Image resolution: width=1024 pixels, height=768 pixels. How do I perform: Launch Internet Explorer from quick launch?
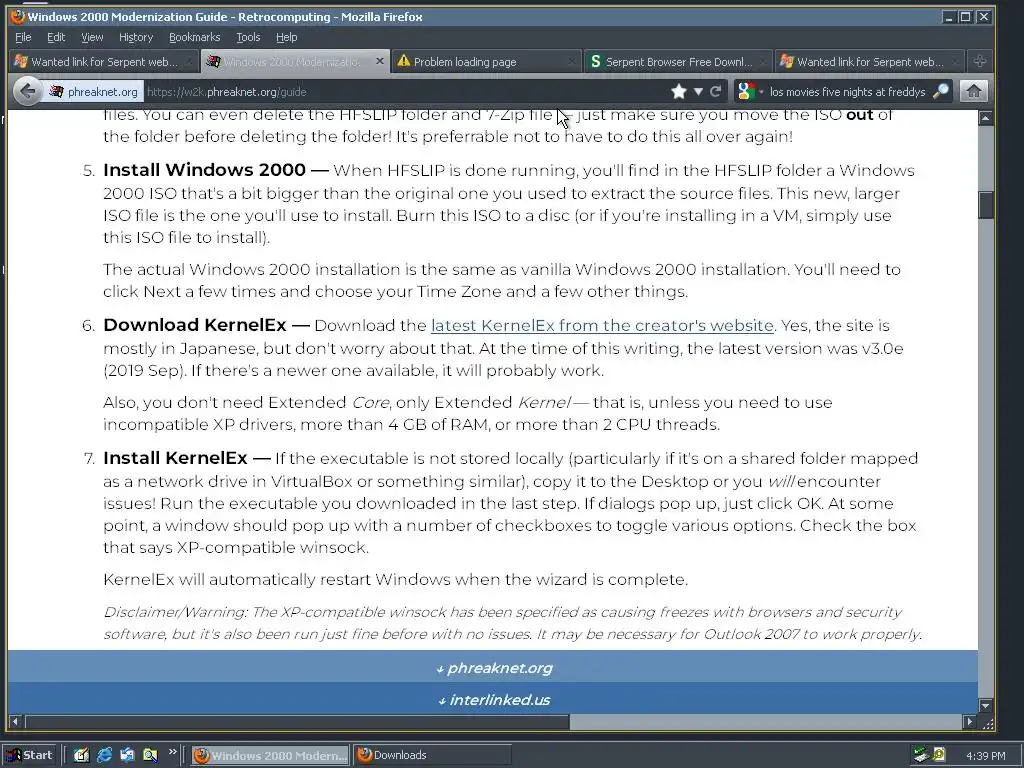[x=104, y=755]
